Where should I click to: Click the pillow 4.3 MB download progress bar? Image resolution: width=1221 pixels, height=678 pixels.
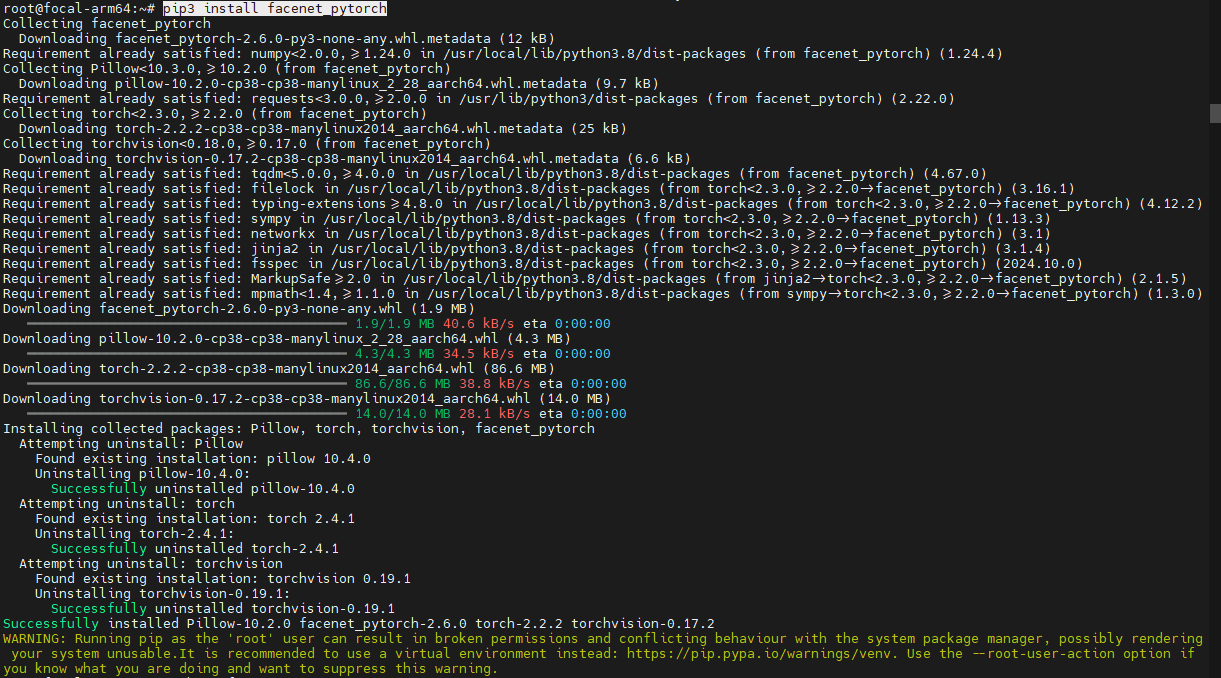point(186,354)
